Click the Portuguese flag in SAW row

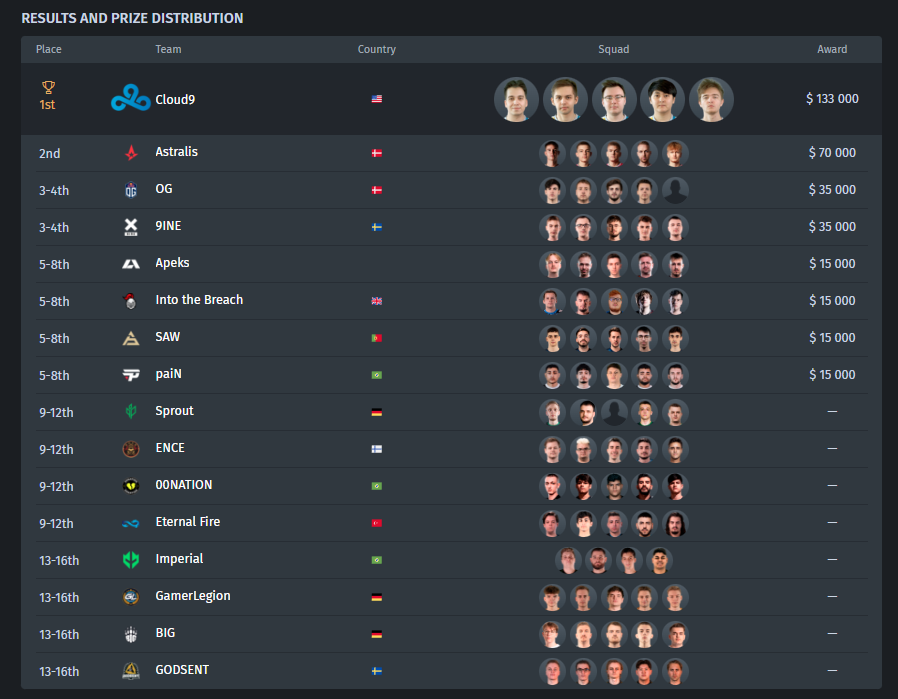point(377,338)
